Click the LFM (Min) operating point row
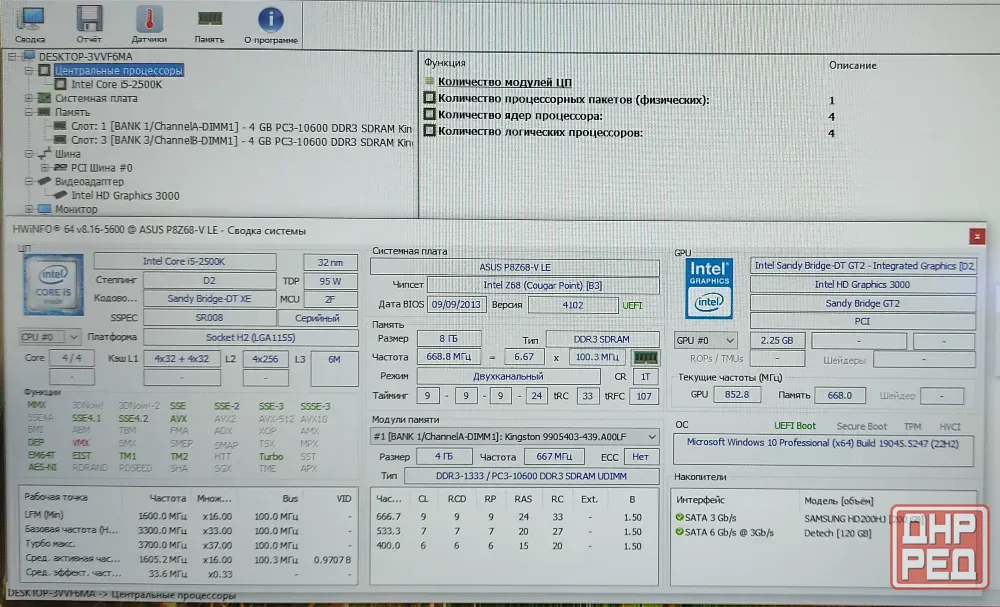 coord(188,516)
